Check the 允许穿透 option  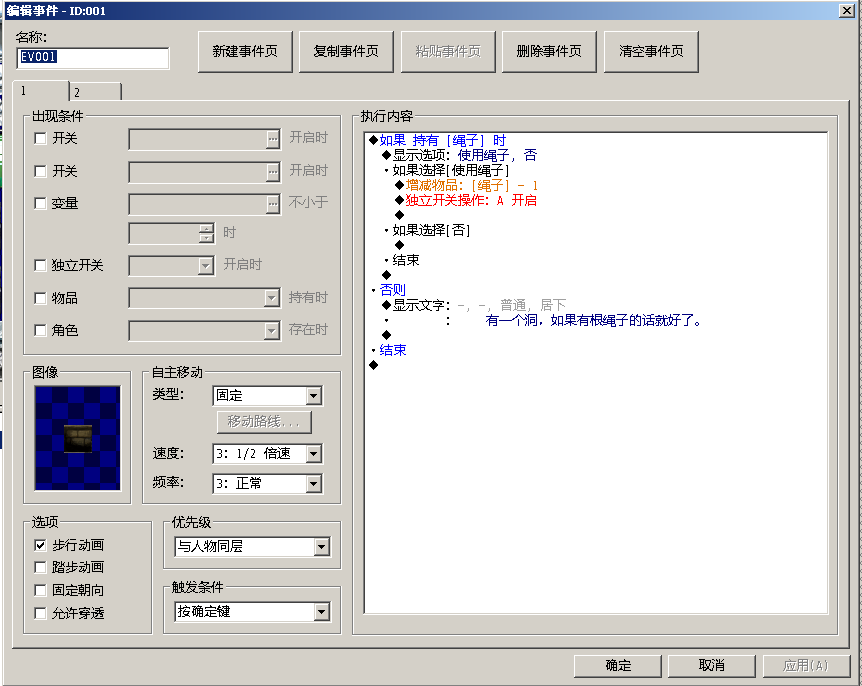tap(40, 613)
